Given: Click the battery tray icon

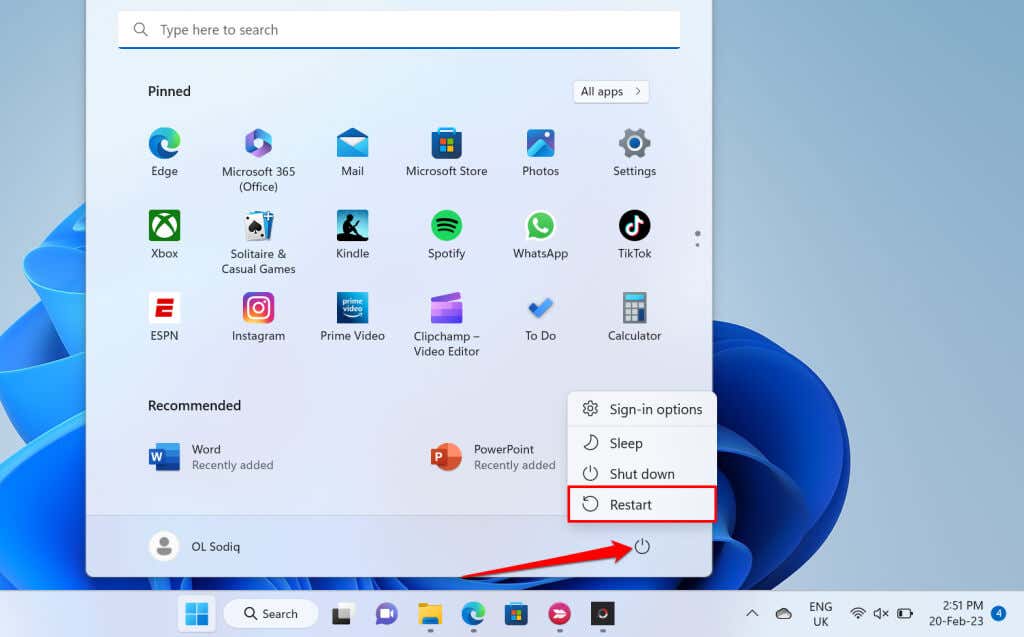Looking at the screenshot, I should pos(904,613).
